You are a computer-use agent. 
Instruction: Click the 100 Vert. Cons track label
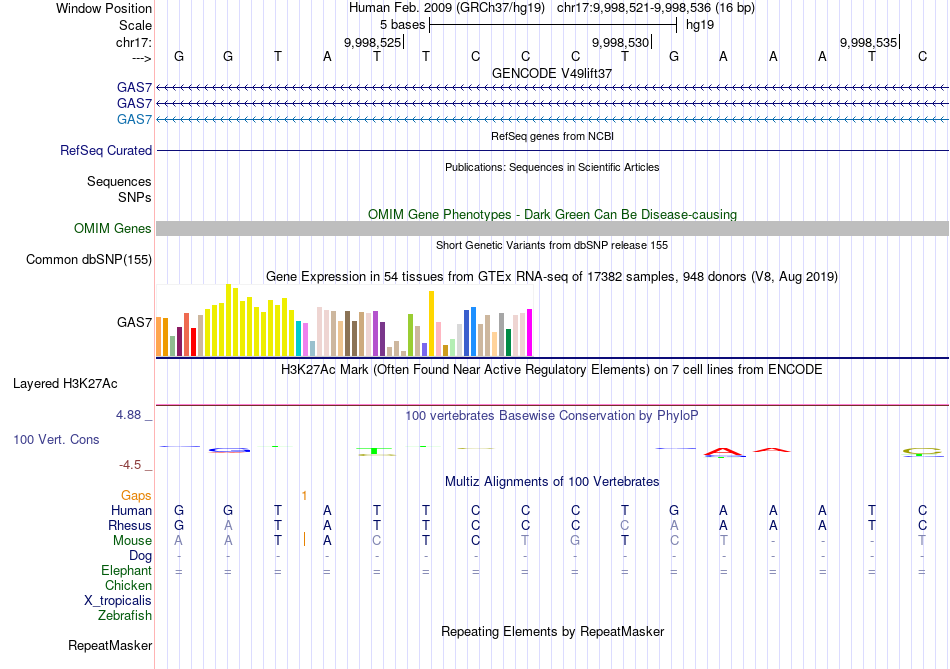(x=56, y=439)
